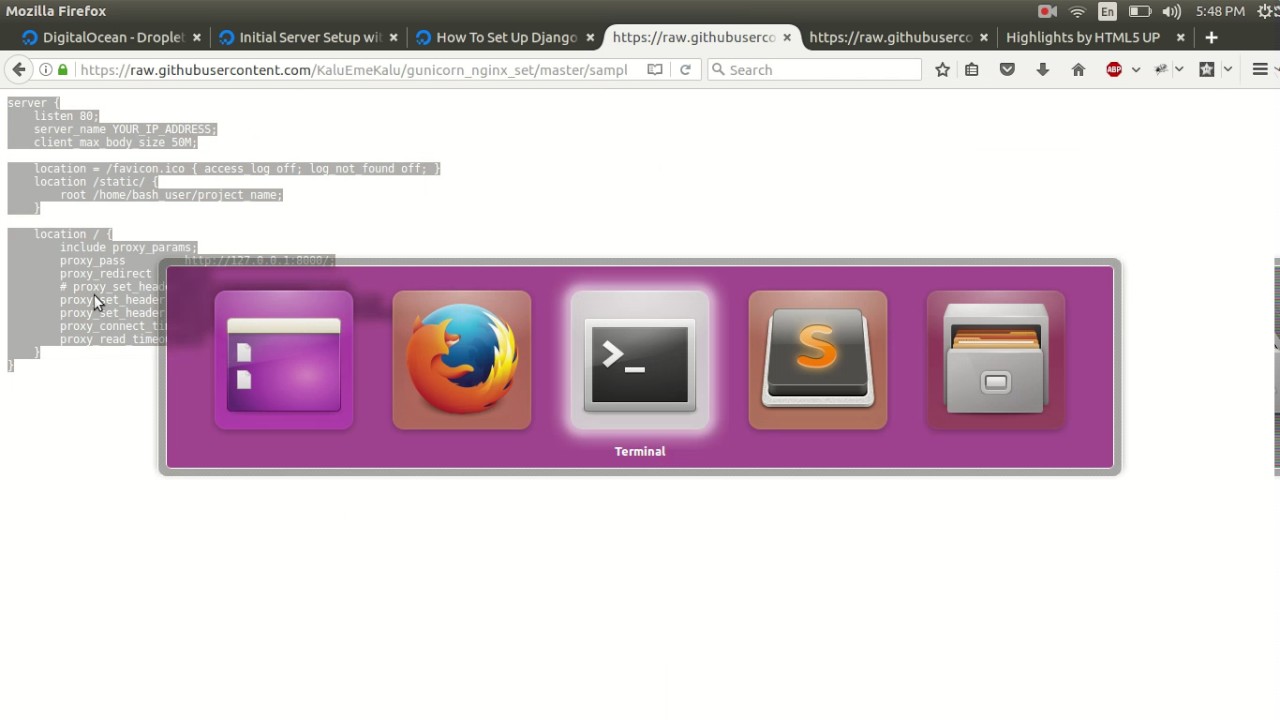Go back with the Firefox back arrow

click(18, 69)
